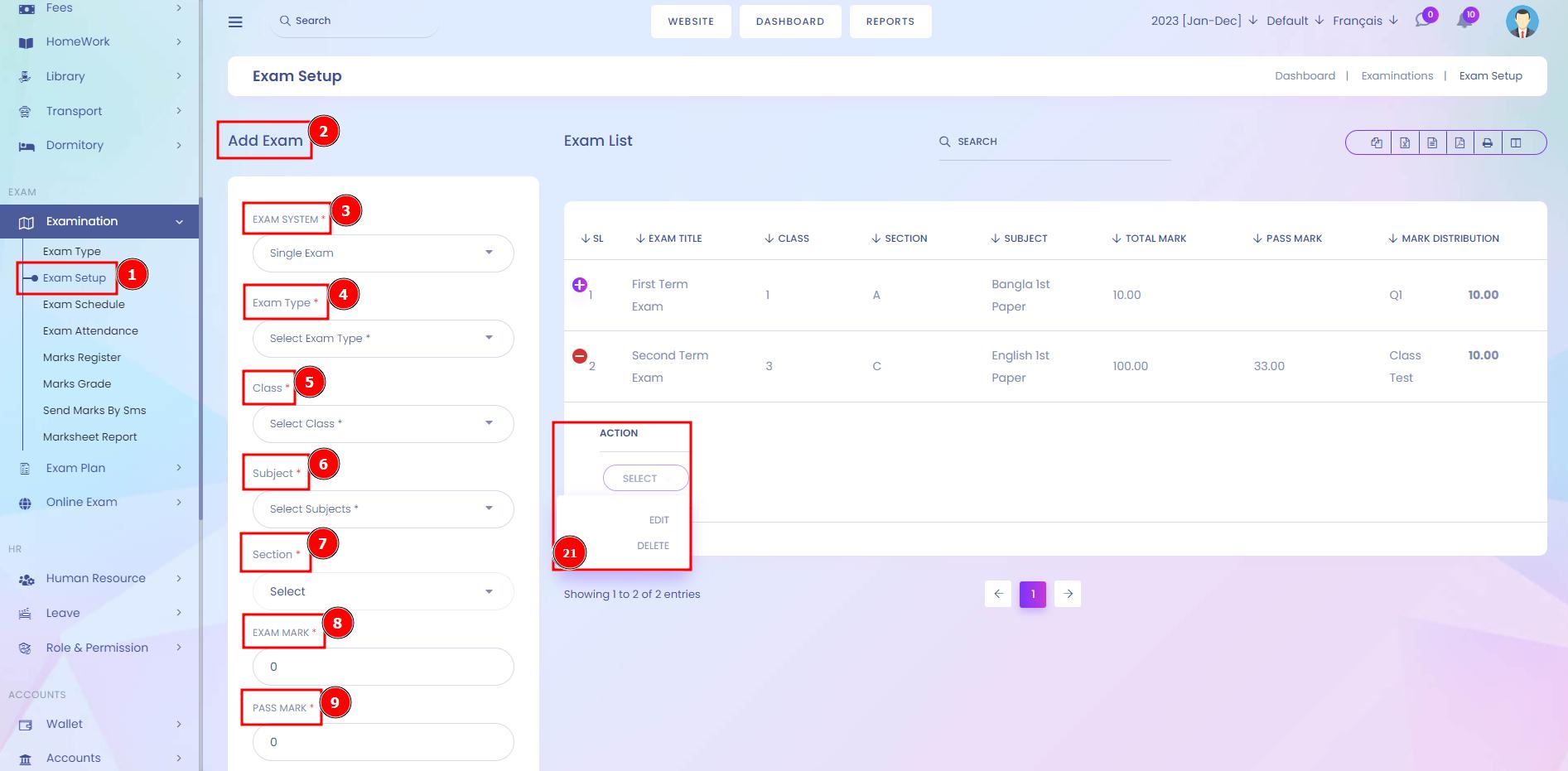Go to previous page arrow
The width and height of the screenshot is (1568, 771).
(x=998, y=594)
